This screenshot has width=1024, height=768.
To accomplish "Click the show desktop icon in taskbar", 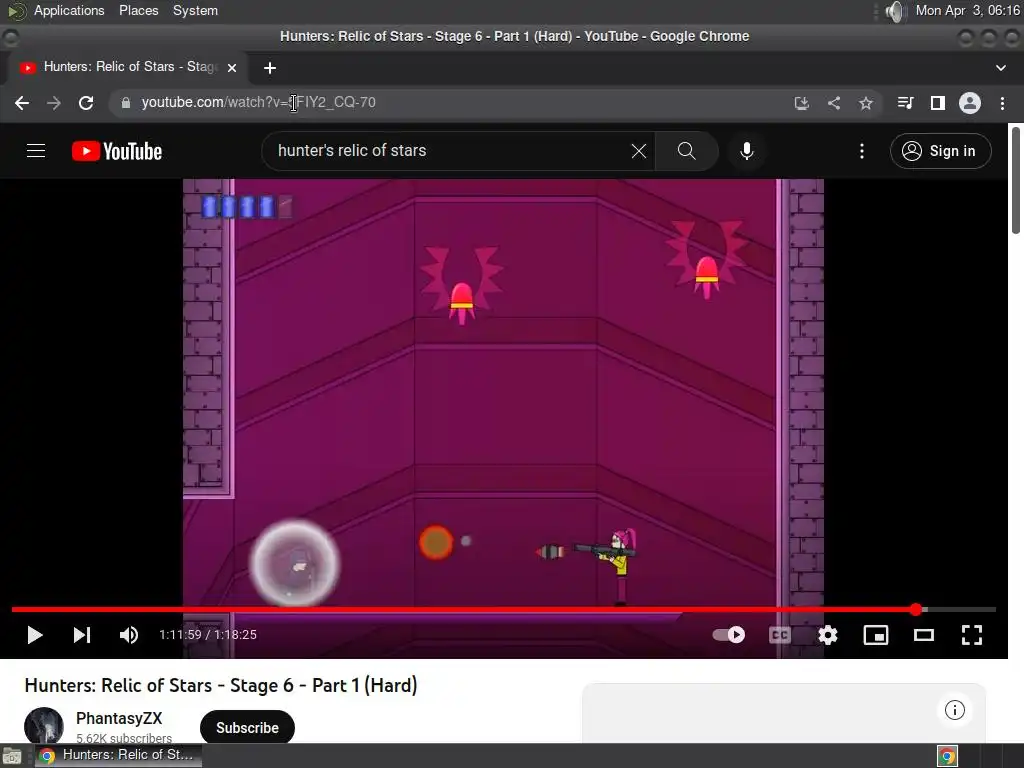I will click(x=12, y=756).
